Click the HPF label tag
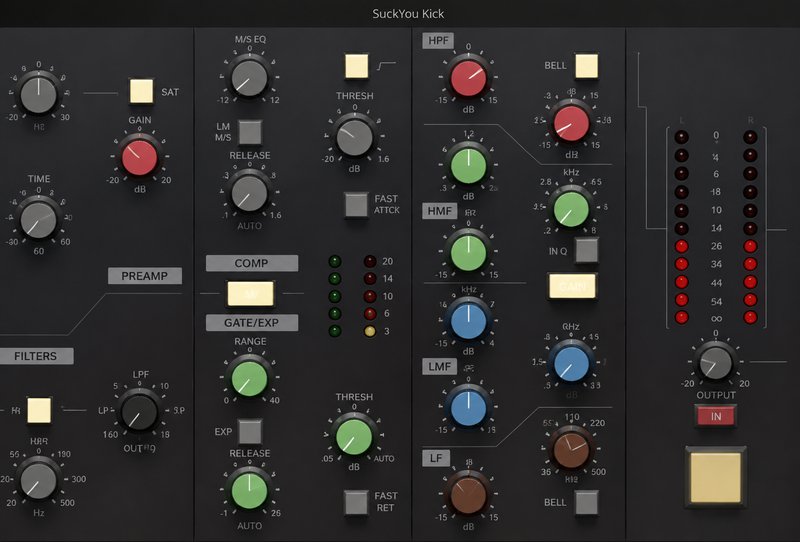The height and width of the screenshot is (542, 800). coord(438,41)
